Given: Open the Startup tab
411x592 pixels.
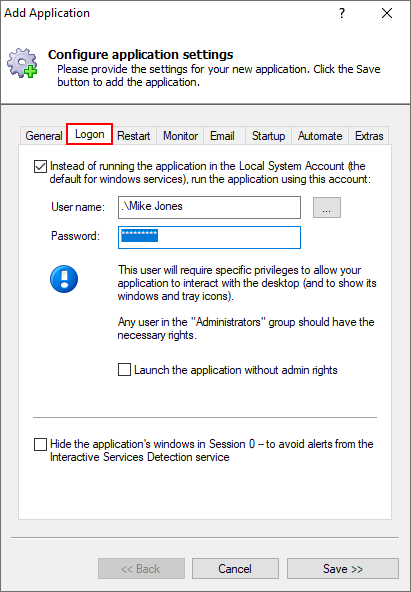Looking at the screenshot, I should pyautogui.click(x=268, y=136).
